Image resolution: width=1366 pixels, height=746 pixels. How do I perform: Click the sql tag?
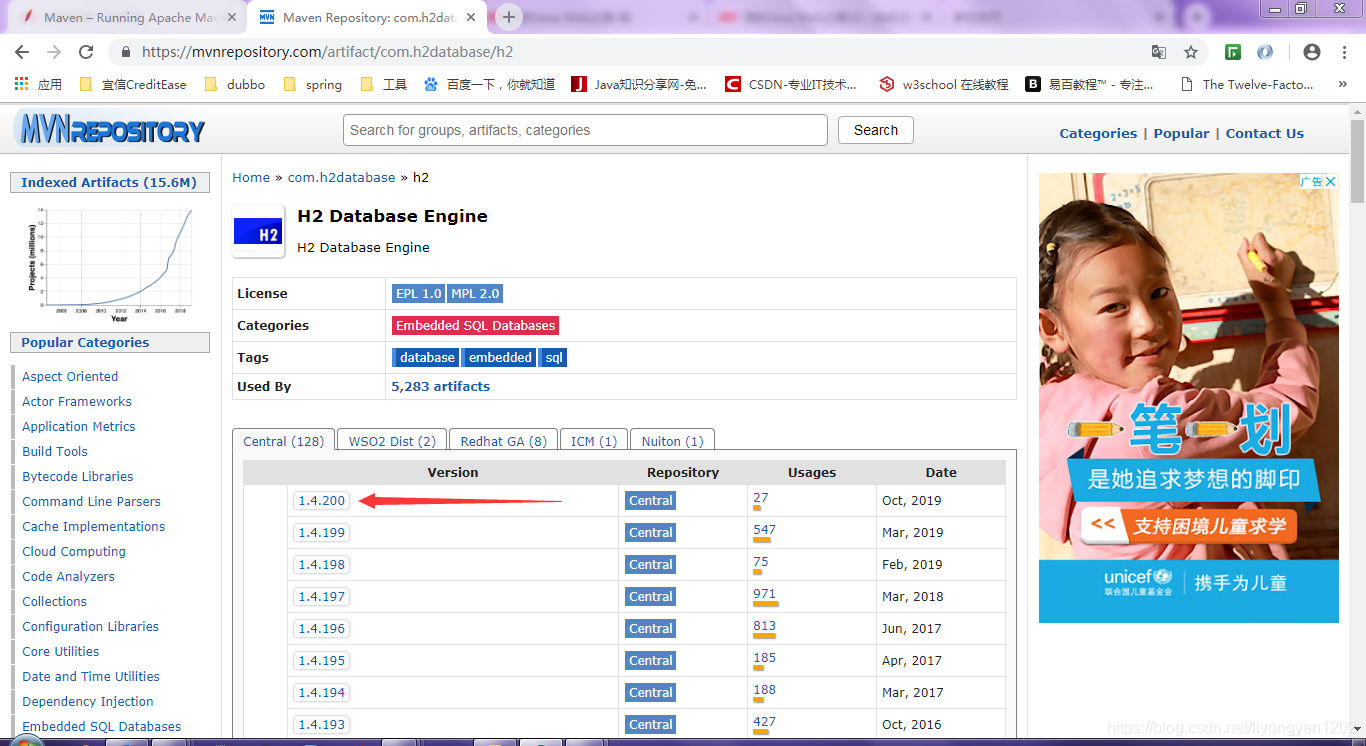(x=553, y=358)
